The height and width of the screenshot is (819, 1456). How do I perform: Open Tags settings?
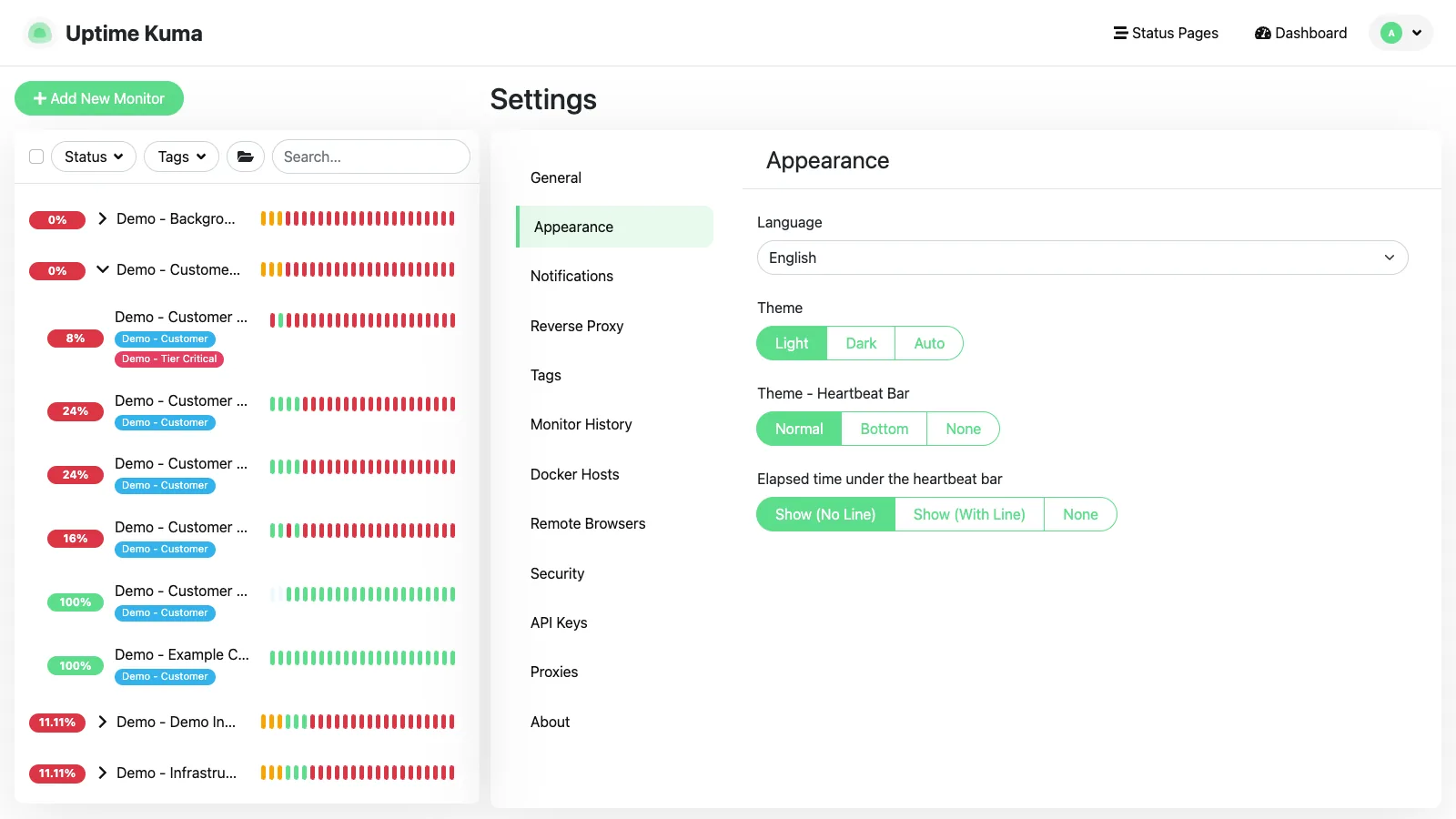pyautogui.click(x=615, y=375)
